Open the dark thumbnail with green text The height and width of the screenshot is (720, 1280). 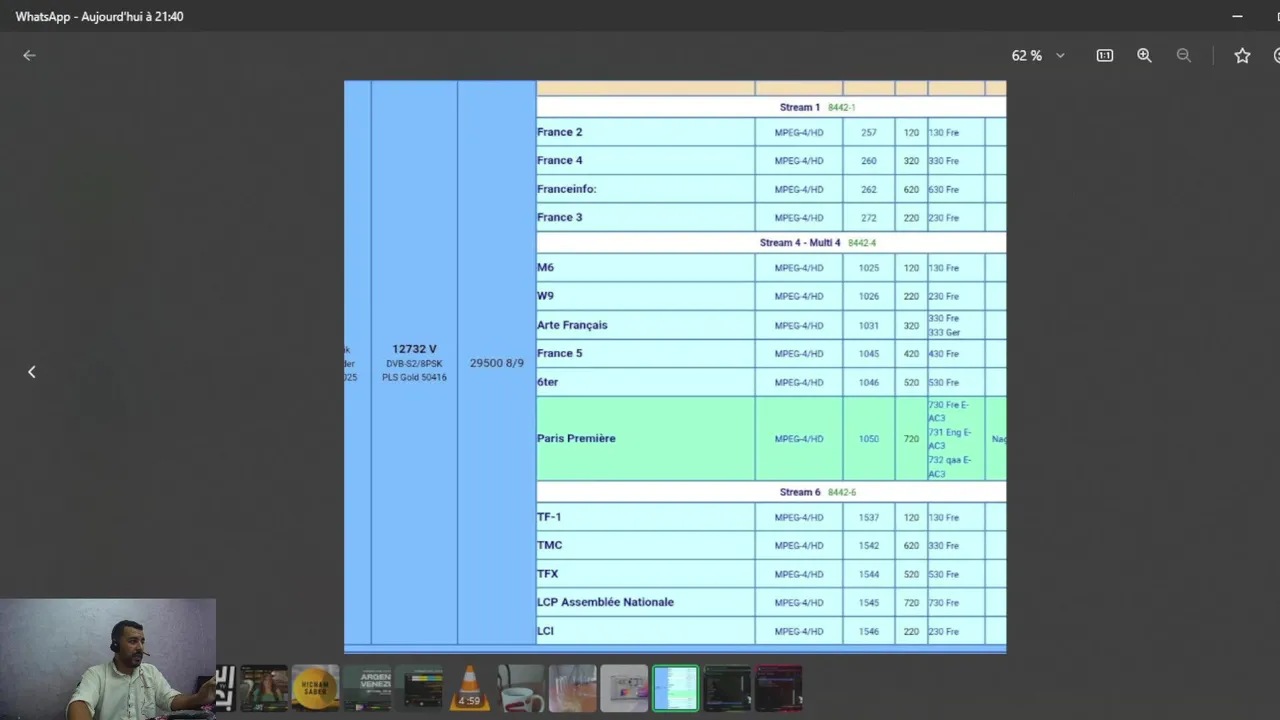(727, 688)
